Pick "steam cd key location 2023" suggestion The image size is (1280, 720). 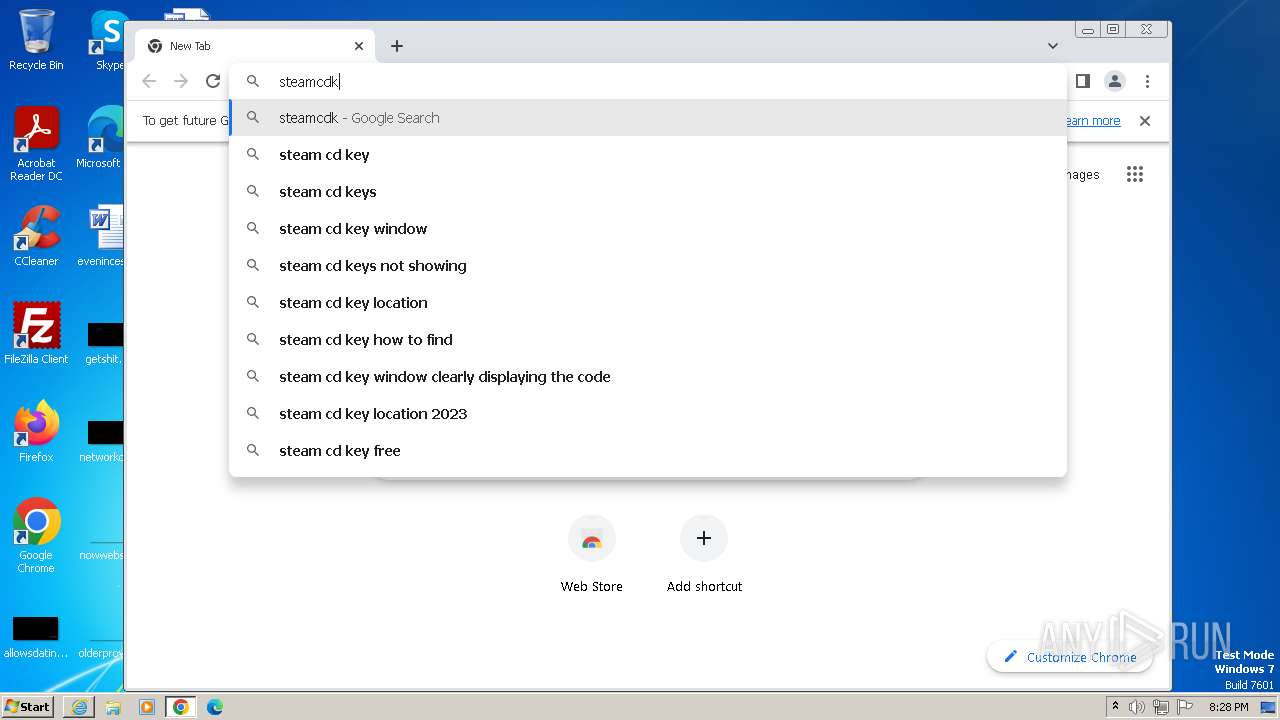coord(648,414)
